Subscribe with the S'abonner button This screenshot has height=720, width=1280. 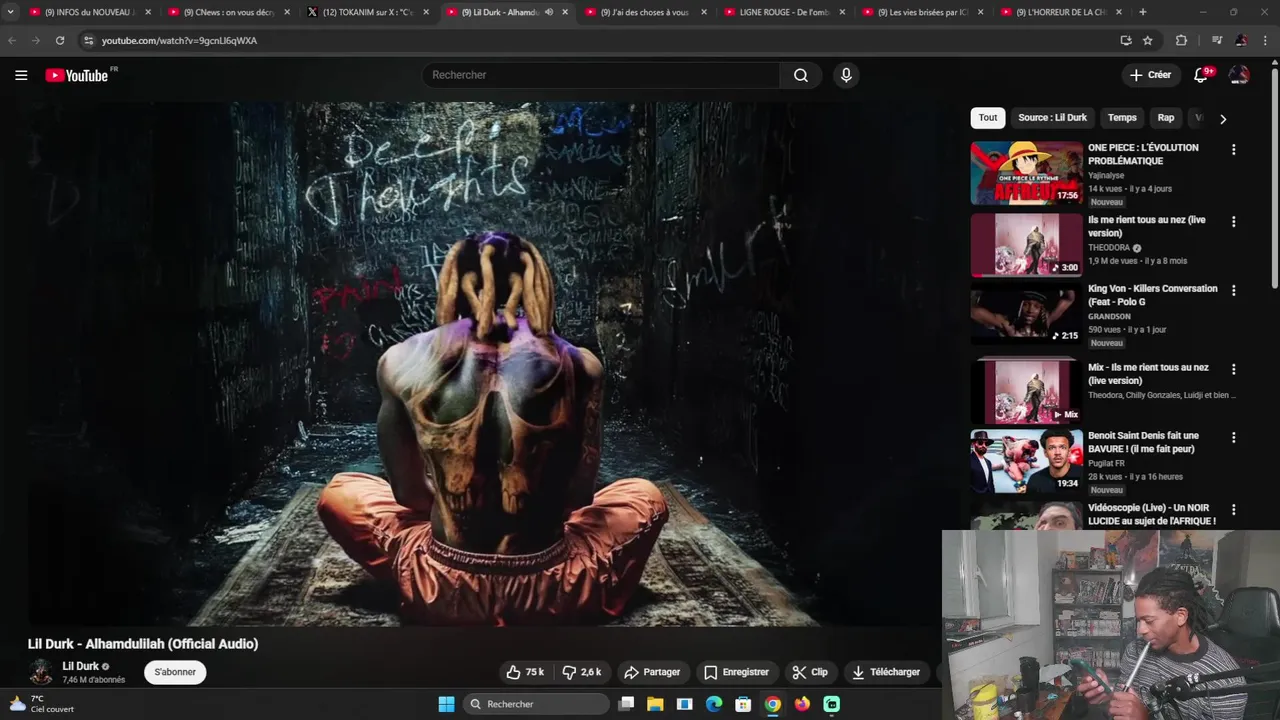pyautogui.click(x=175, y=672)
